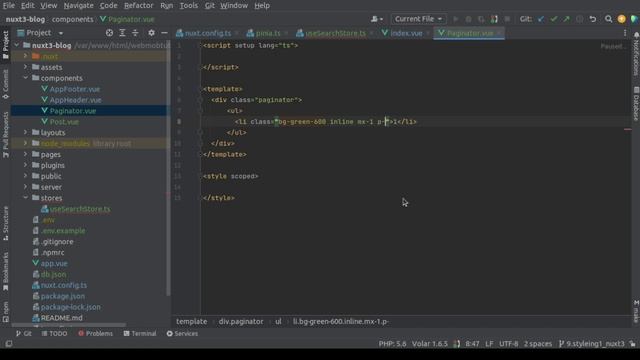640x360 pixels.
Task: Close the Paginator.vue editor tab
Action: coord(500,33)
